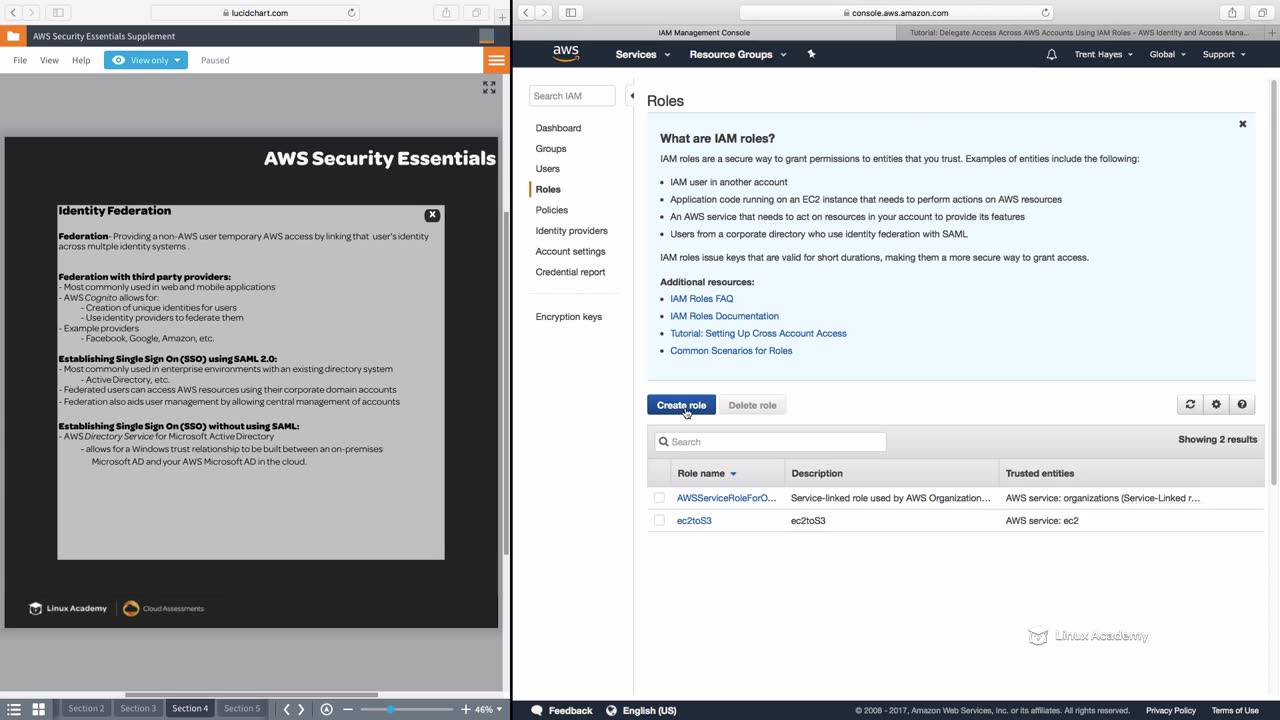Click the AWS Feedback button
The width and height of the screenshot is (1280, 720).
click(x=562, y=710)
